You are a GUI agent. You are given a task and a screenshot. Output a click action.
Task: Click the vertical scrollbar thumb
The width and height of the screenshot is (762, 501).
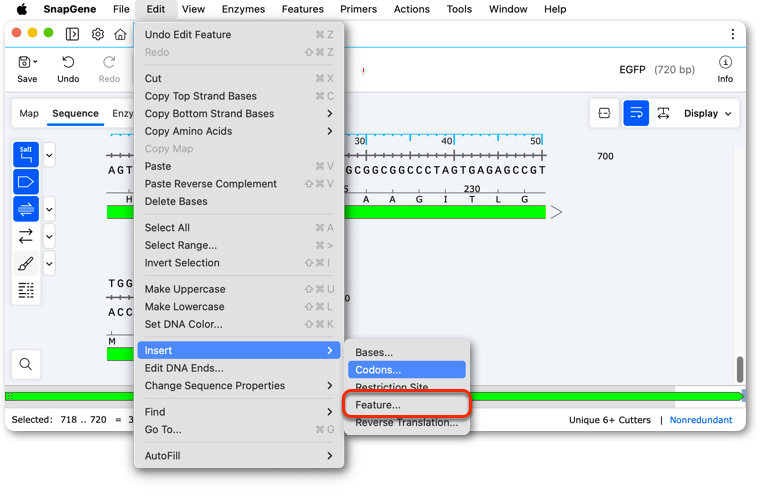(740, 369)
